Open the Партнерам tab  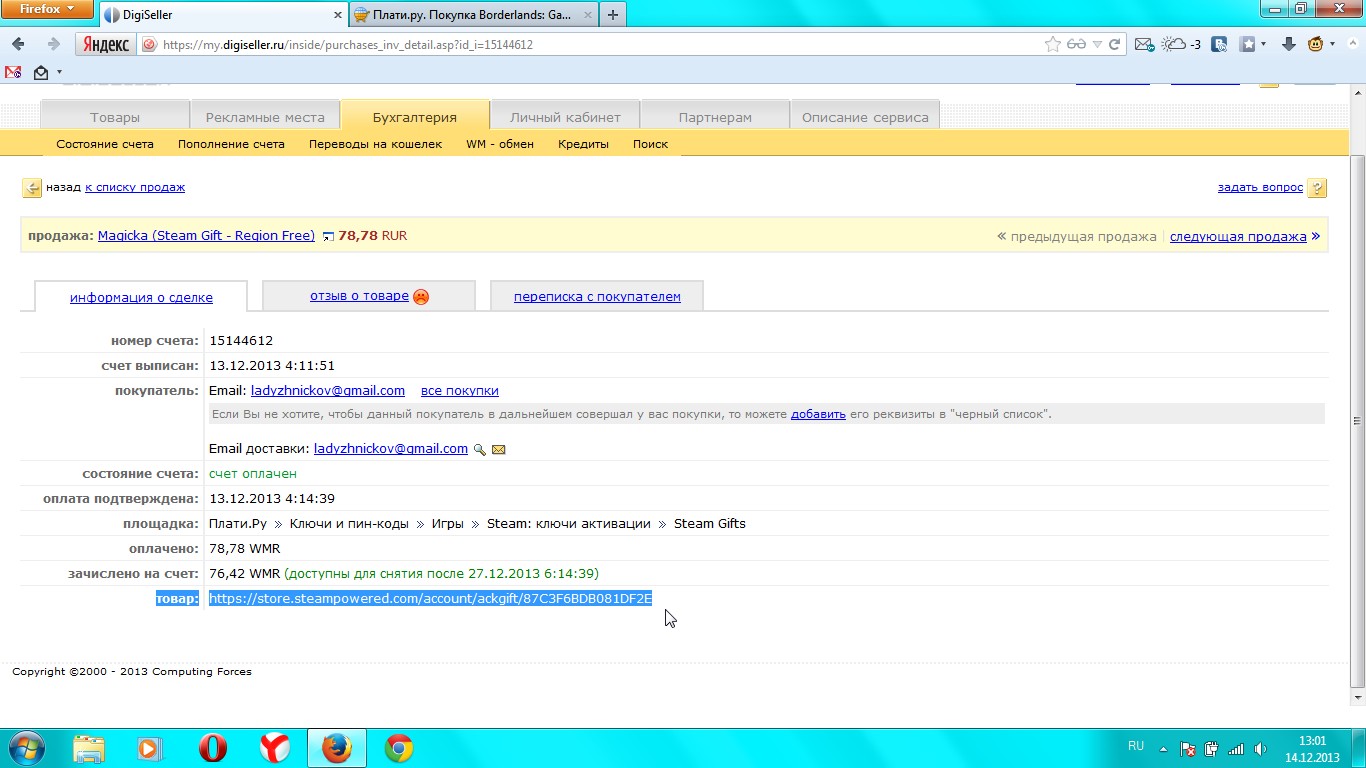click(x=715, y=117)
